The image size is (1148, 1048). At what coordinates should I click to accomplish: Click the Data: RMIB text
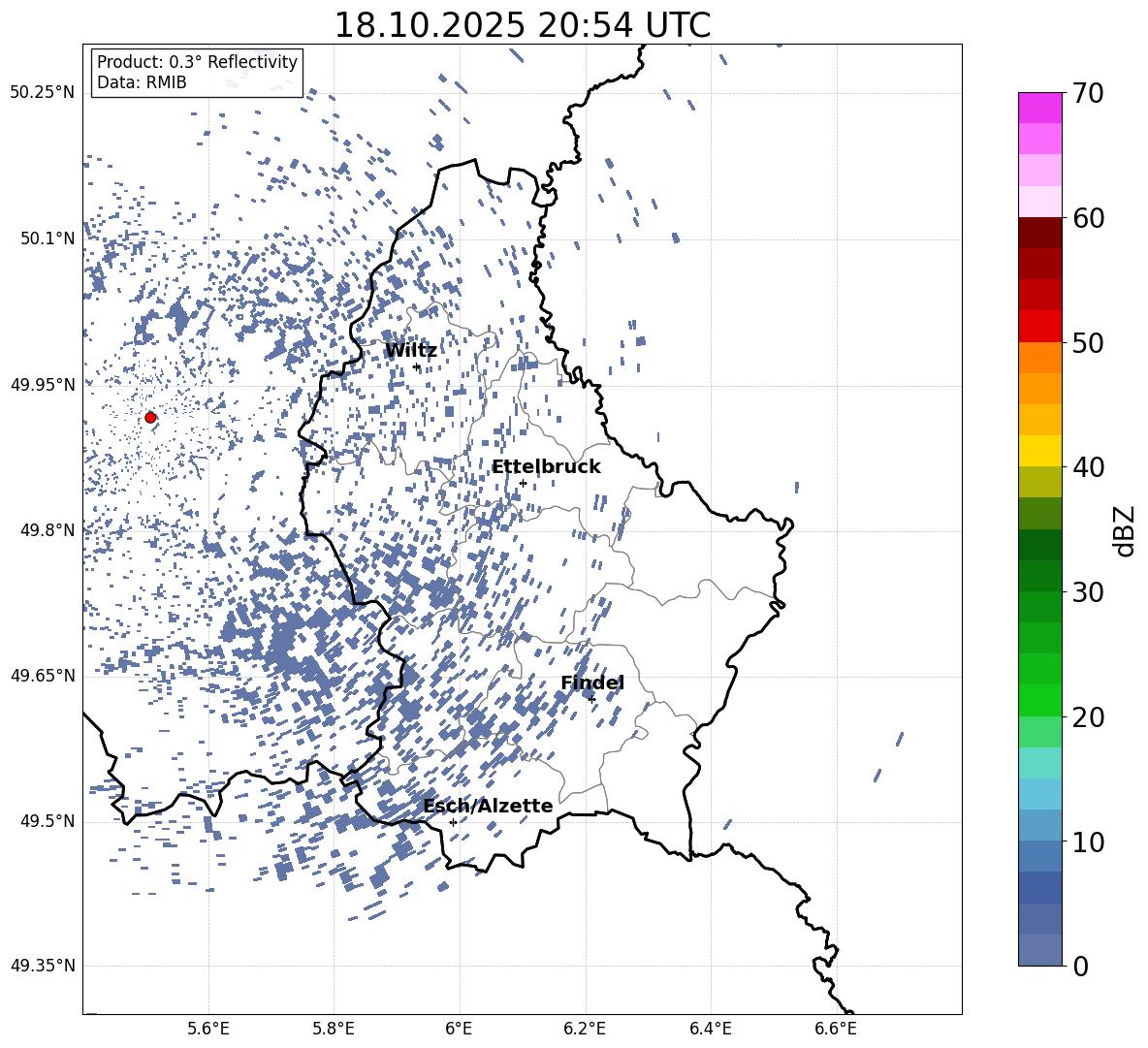pyautogui.click(x=142, y=82)
